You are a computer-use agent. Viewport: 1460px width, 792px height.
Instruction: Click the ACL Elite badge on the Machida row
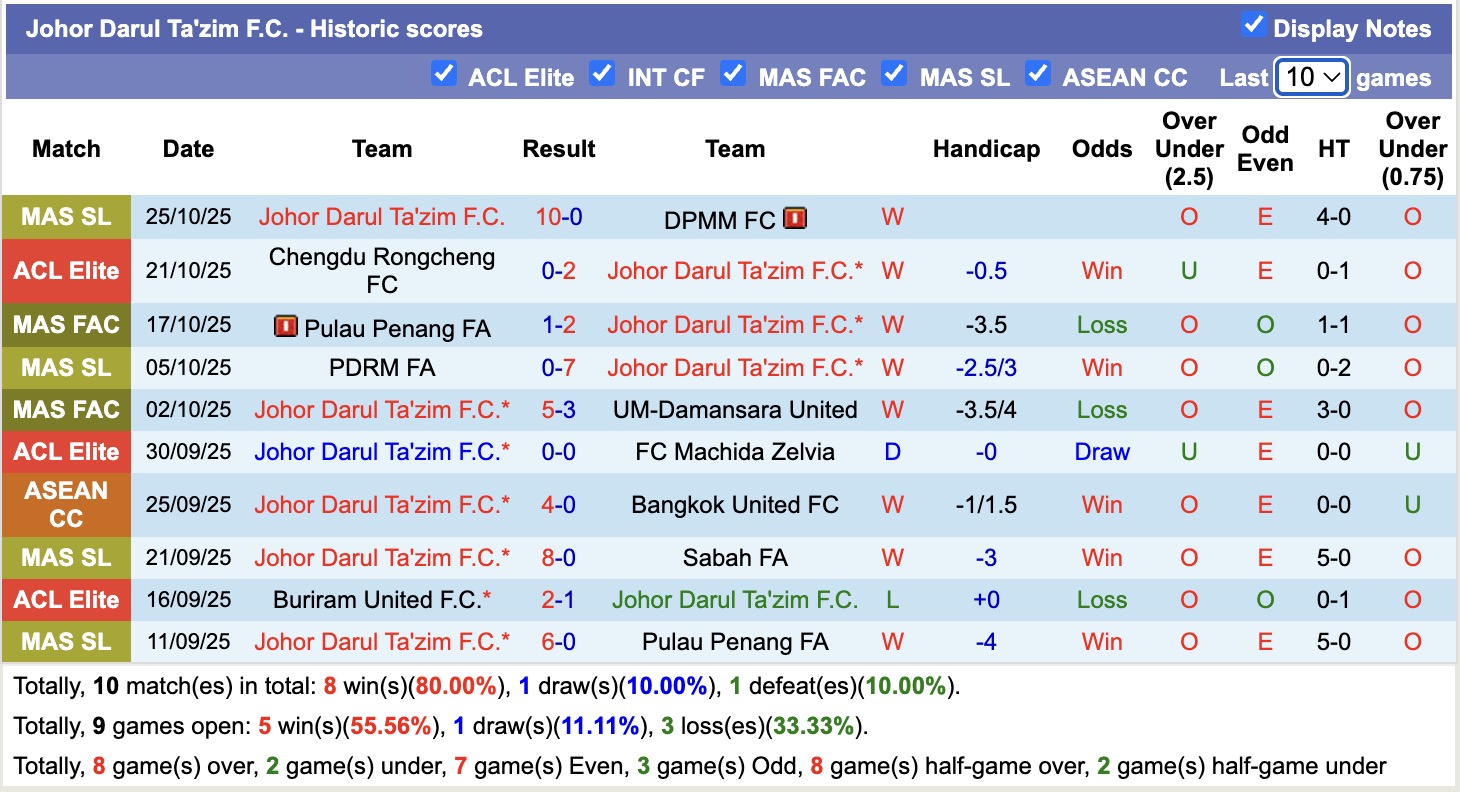pos(66,451)
